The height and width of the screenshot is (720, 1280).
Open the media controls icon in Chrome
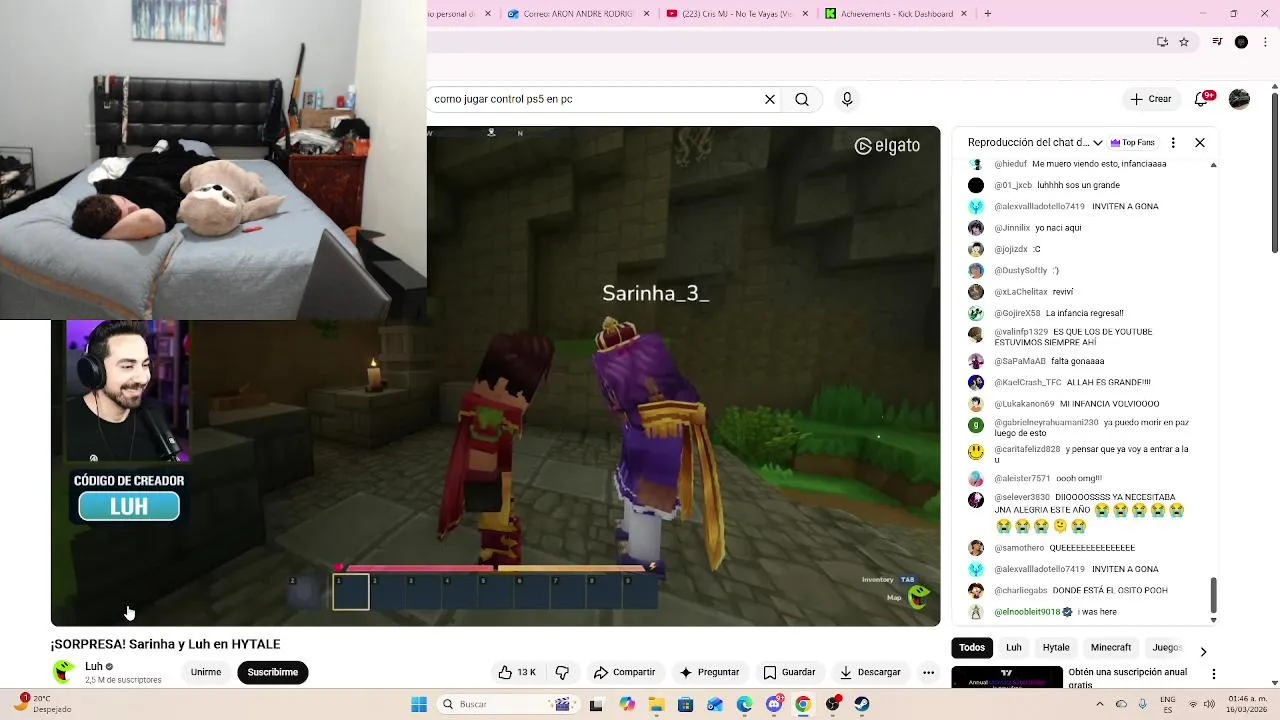point(1217,42)
